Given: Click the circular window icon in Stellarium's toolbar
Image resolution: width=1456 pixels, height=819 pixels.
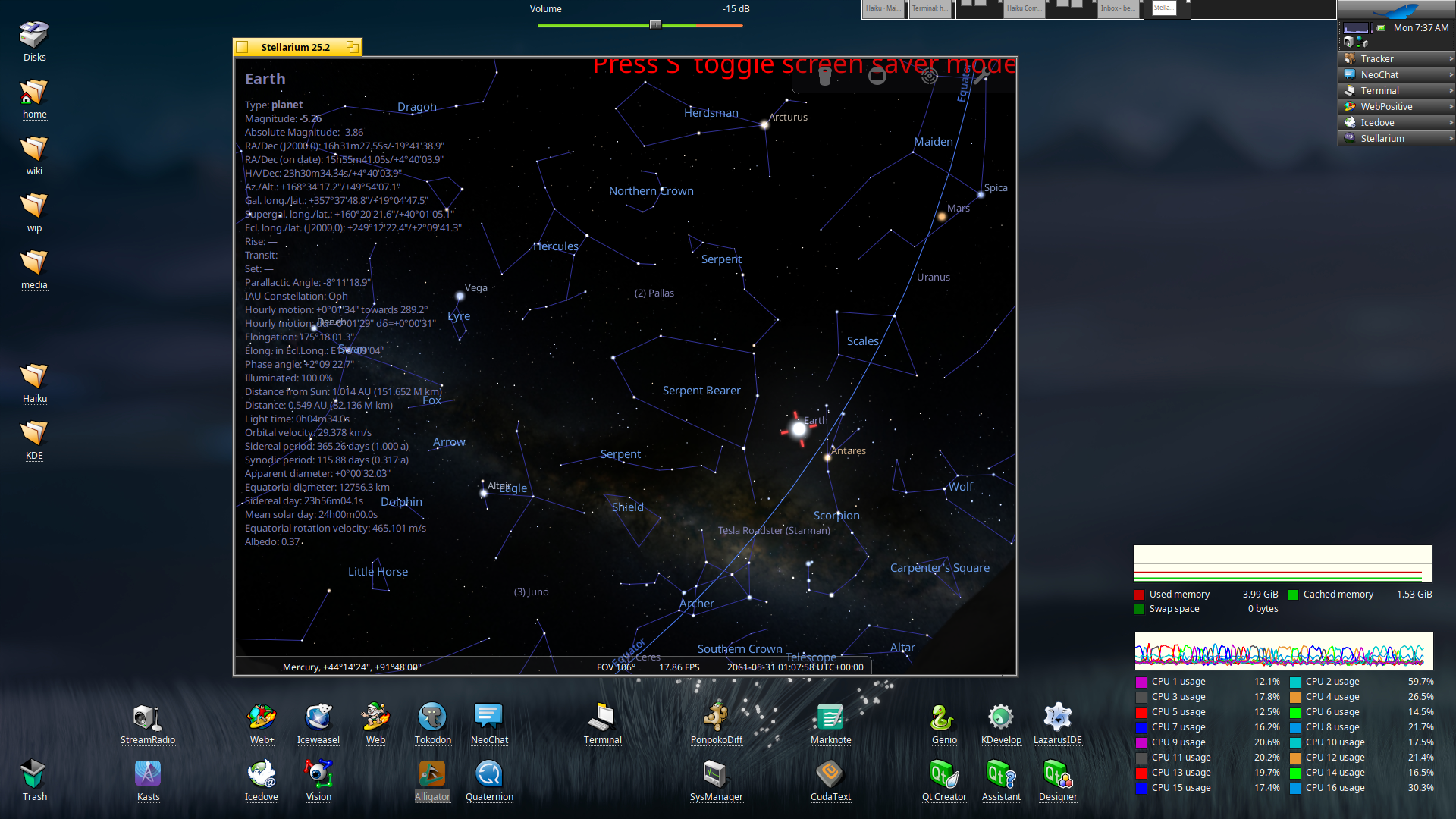Looking at the screenshot, I should coord(877,76).
